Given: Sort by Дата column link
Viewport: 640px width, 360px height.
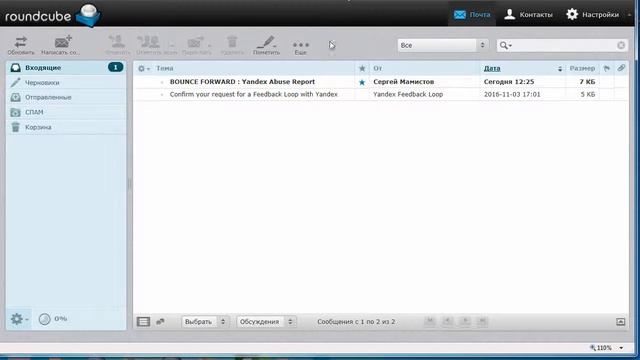Looking at the screenshot, I should 492,69.
